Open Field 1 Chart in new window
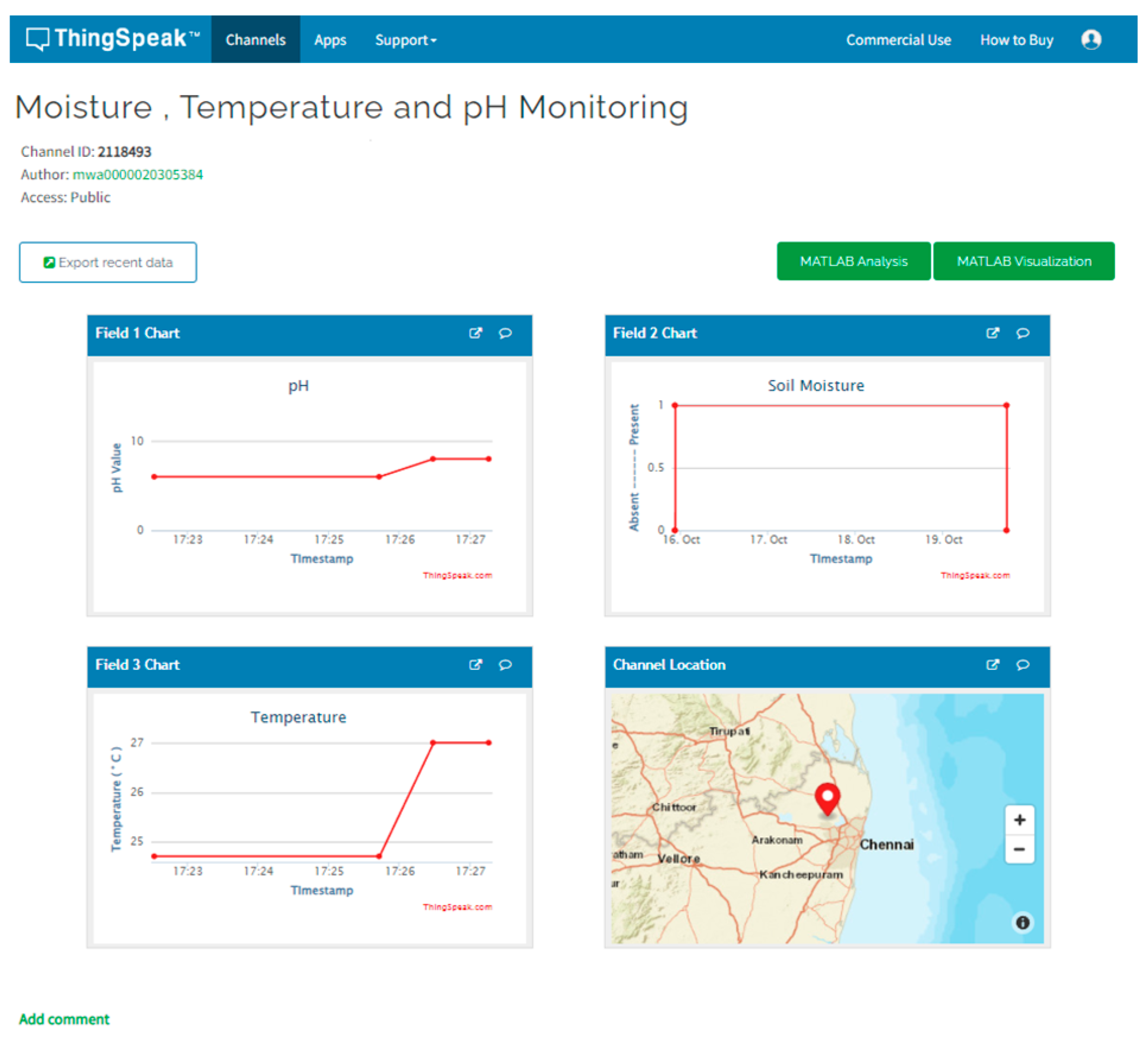Image resolution: width=1148 pixels, height=1038 pixels. click(475, 333)
